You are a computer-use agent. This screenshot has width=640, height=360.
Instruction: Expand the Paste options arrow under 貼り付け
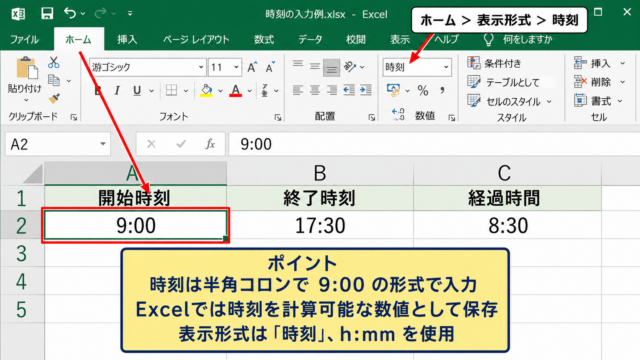(x=26, y=100)
